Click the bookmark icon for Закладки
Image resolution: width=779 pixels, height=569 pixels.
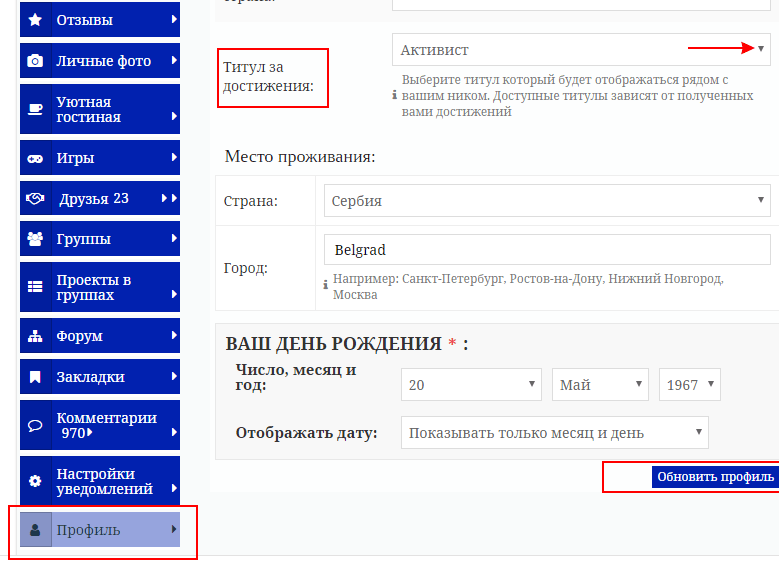[35, 377]
